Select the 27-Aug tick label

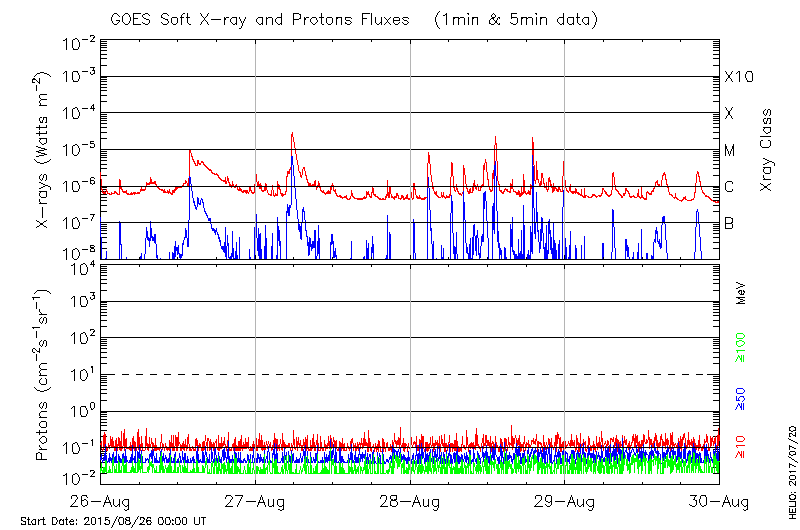pyautogui.click(x=256, y=500)
